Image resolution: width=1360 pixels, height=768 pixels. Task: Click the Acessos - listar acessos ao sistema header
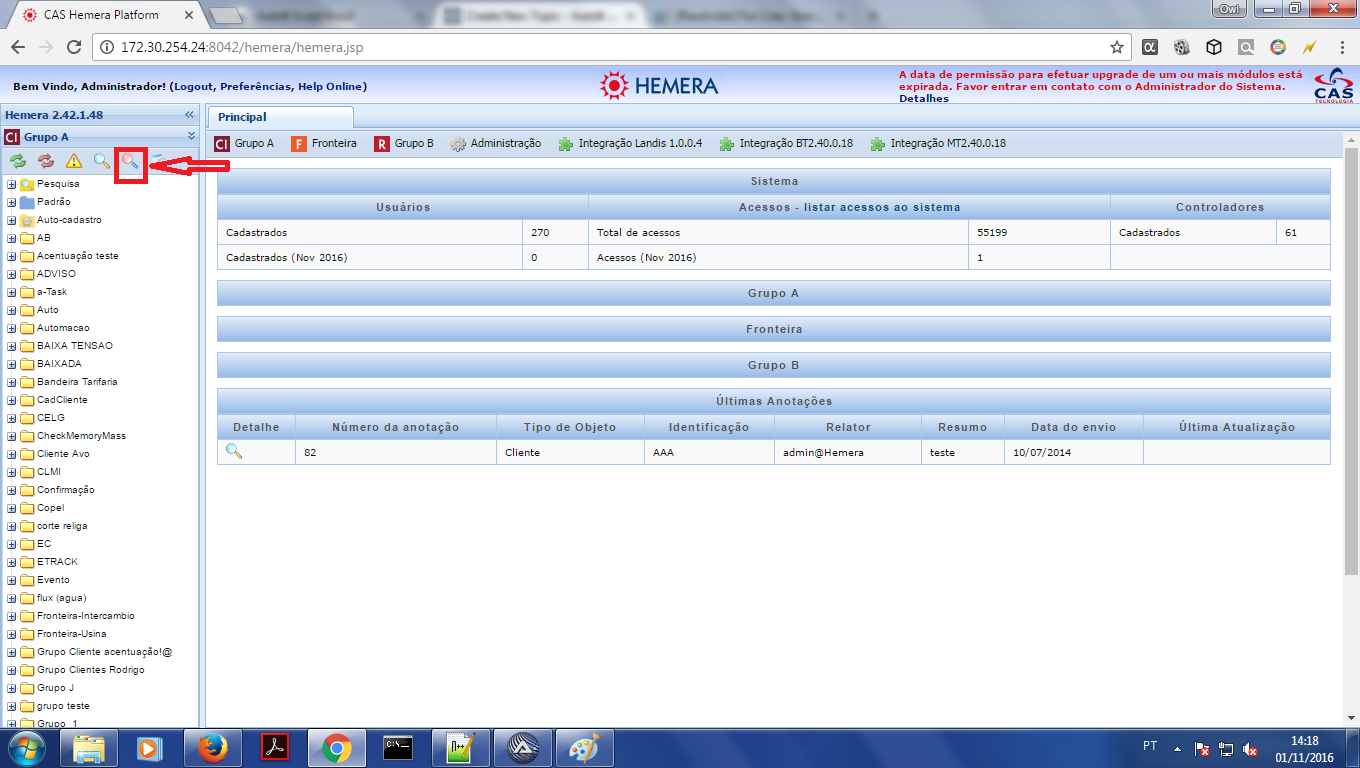849,207
